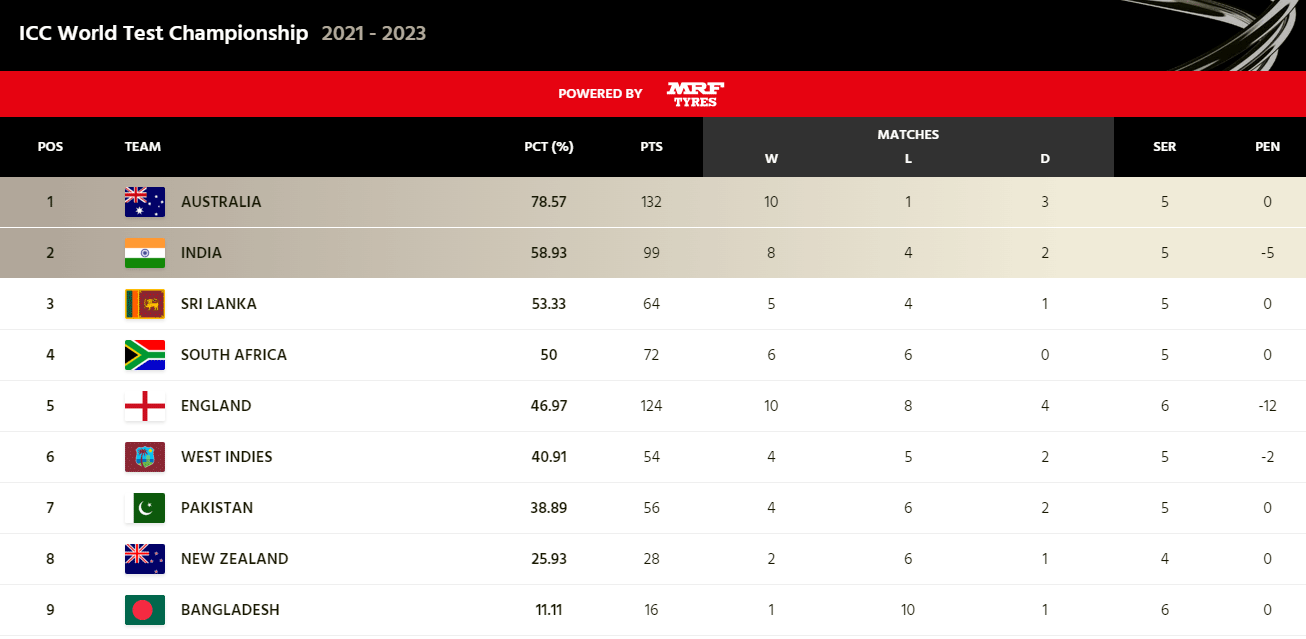Select the PTS column header
1306x639 pixels.
coord(651,147)
